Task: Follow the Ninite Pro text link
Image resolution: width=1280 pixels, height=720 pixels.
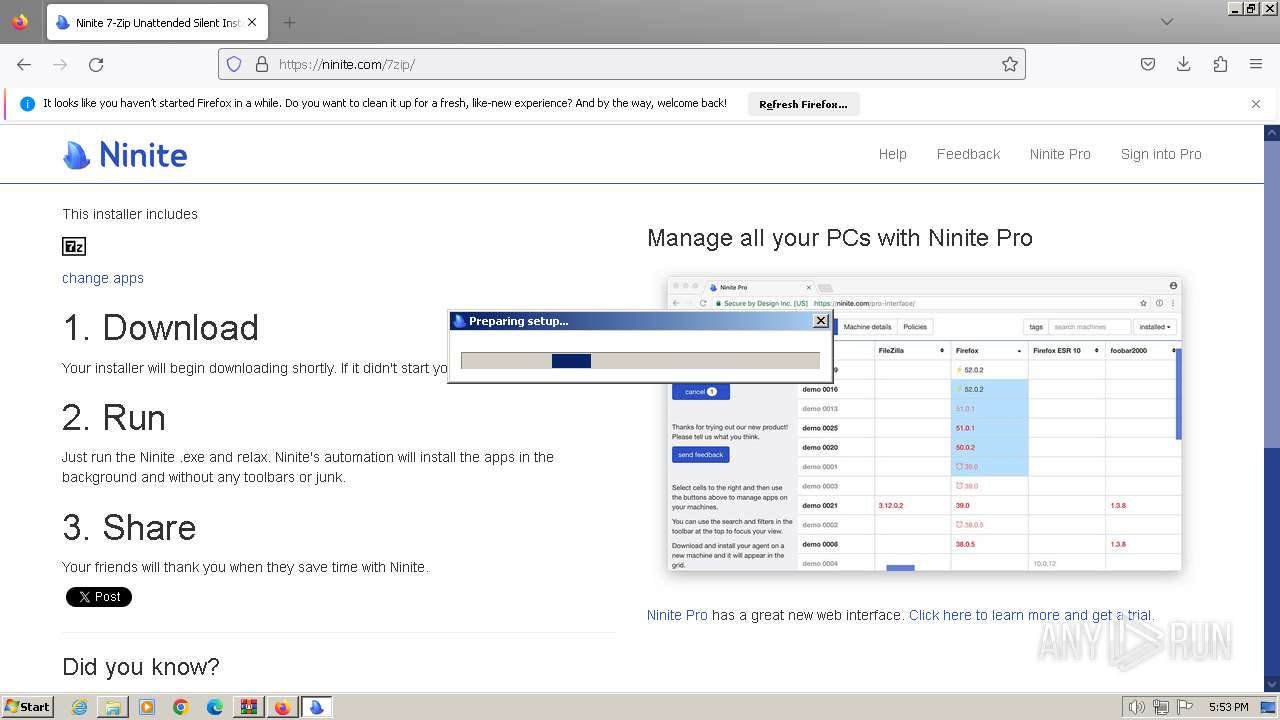Action: pyautogui.click(x=677, y=615)
